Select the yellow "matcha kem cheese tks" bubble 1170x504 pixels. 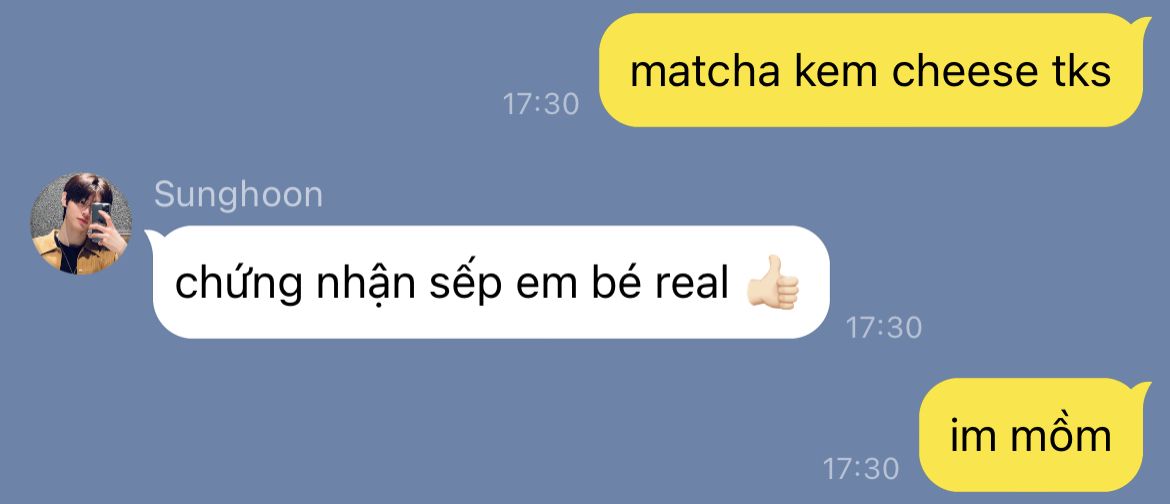[x=871, y=70]
